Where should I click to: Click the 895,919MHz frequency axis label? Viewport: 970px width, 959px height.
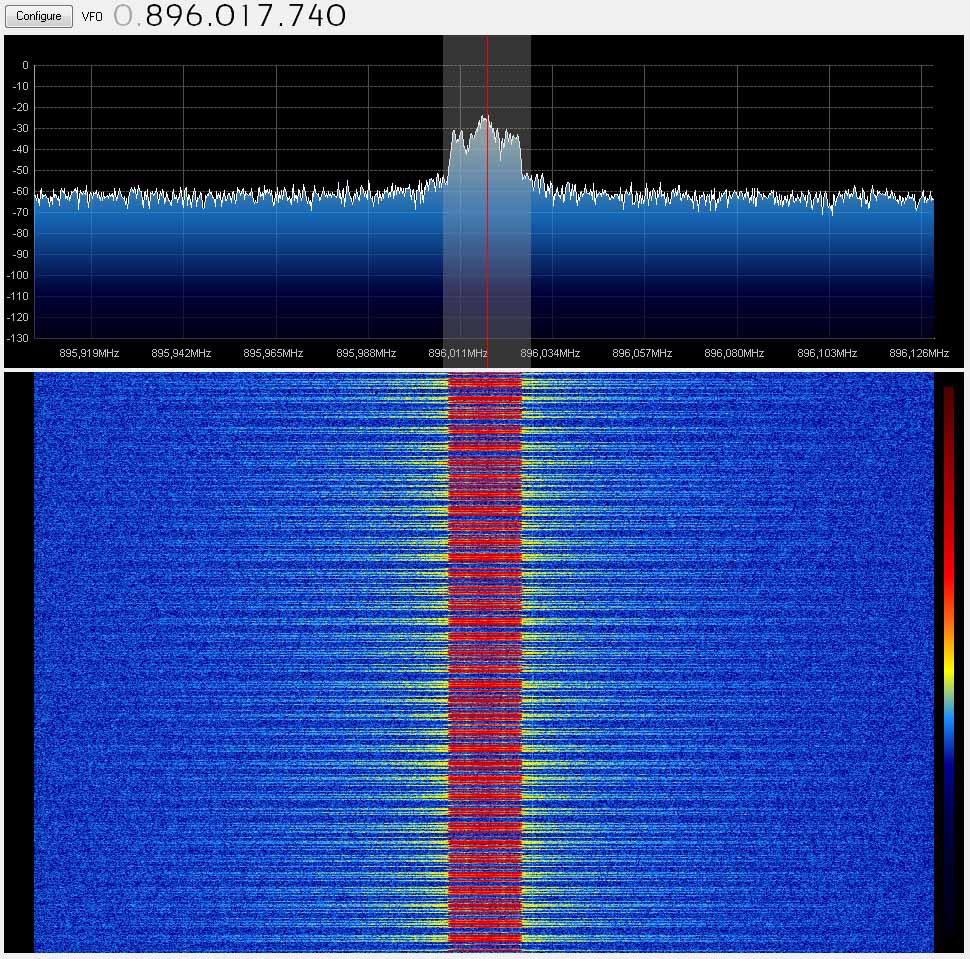pyautogui.click(x=89, y=353)
